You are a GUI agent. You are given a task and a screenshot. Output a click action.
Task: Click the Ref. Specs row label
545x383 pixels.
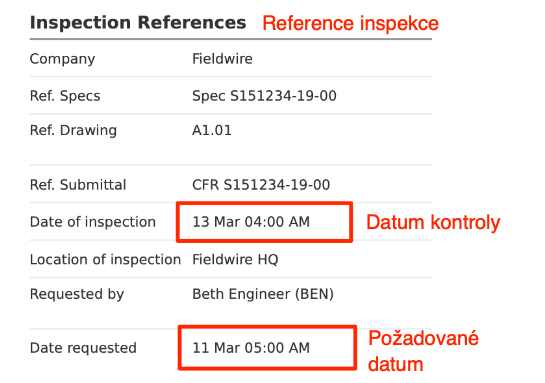65,96
